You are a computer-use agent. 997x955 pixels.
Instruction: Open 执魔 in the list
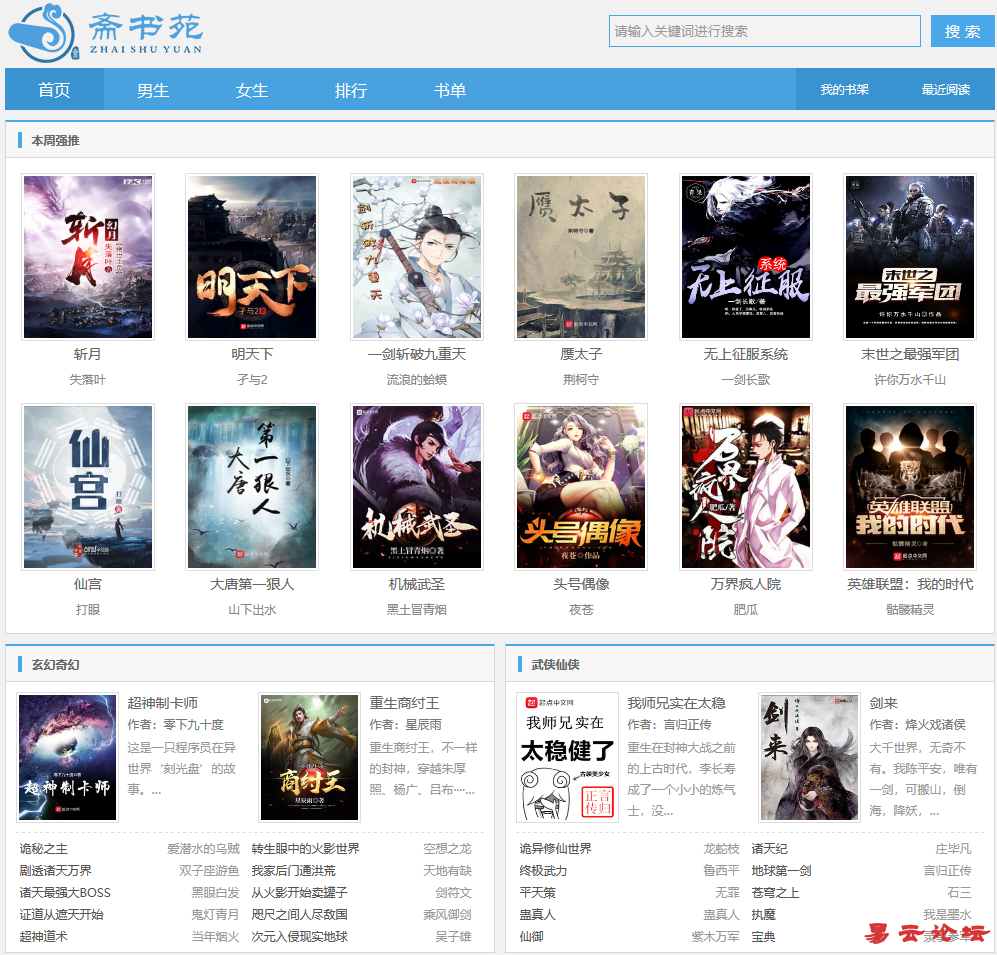click(763, 914)
